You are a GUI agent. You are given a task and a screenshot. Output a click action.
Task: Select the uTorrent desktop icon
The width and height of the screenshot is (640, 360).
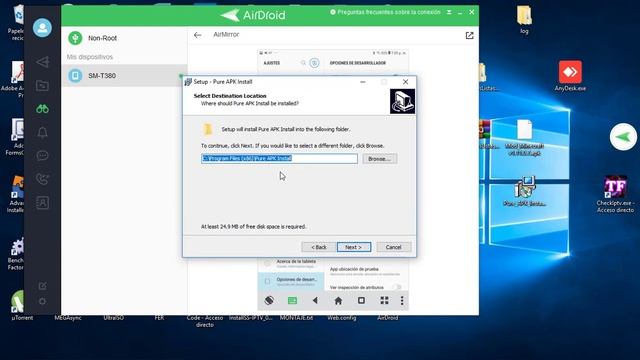[20, 305]
